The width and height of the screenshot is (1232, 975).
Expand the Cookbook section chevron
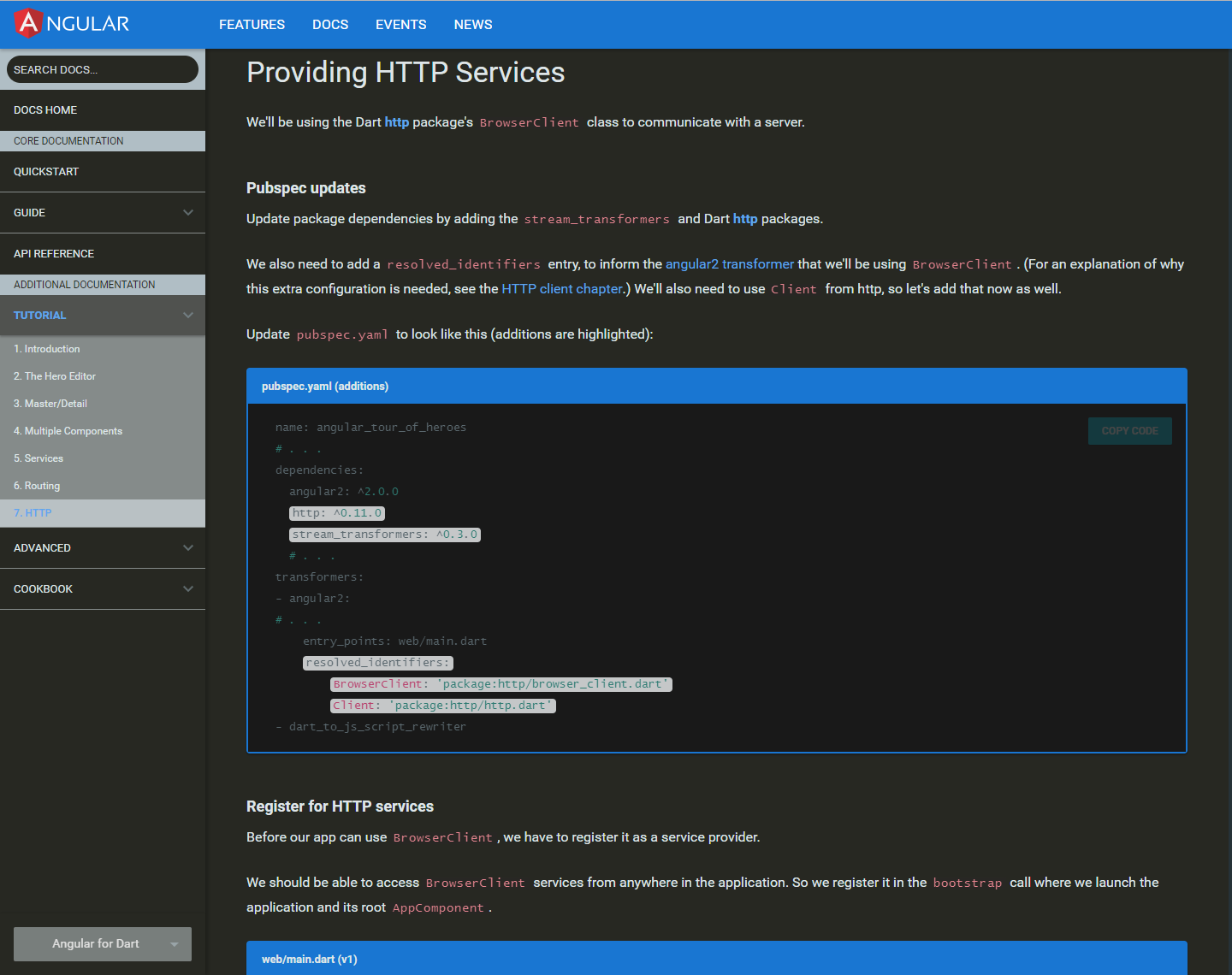point(188,589)
